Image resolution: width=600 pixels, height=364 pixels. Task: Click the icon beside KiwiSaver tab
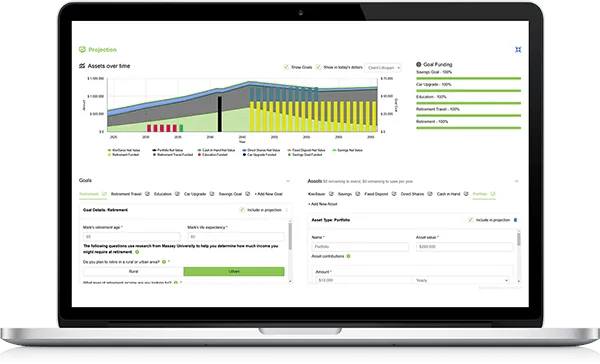331,194
